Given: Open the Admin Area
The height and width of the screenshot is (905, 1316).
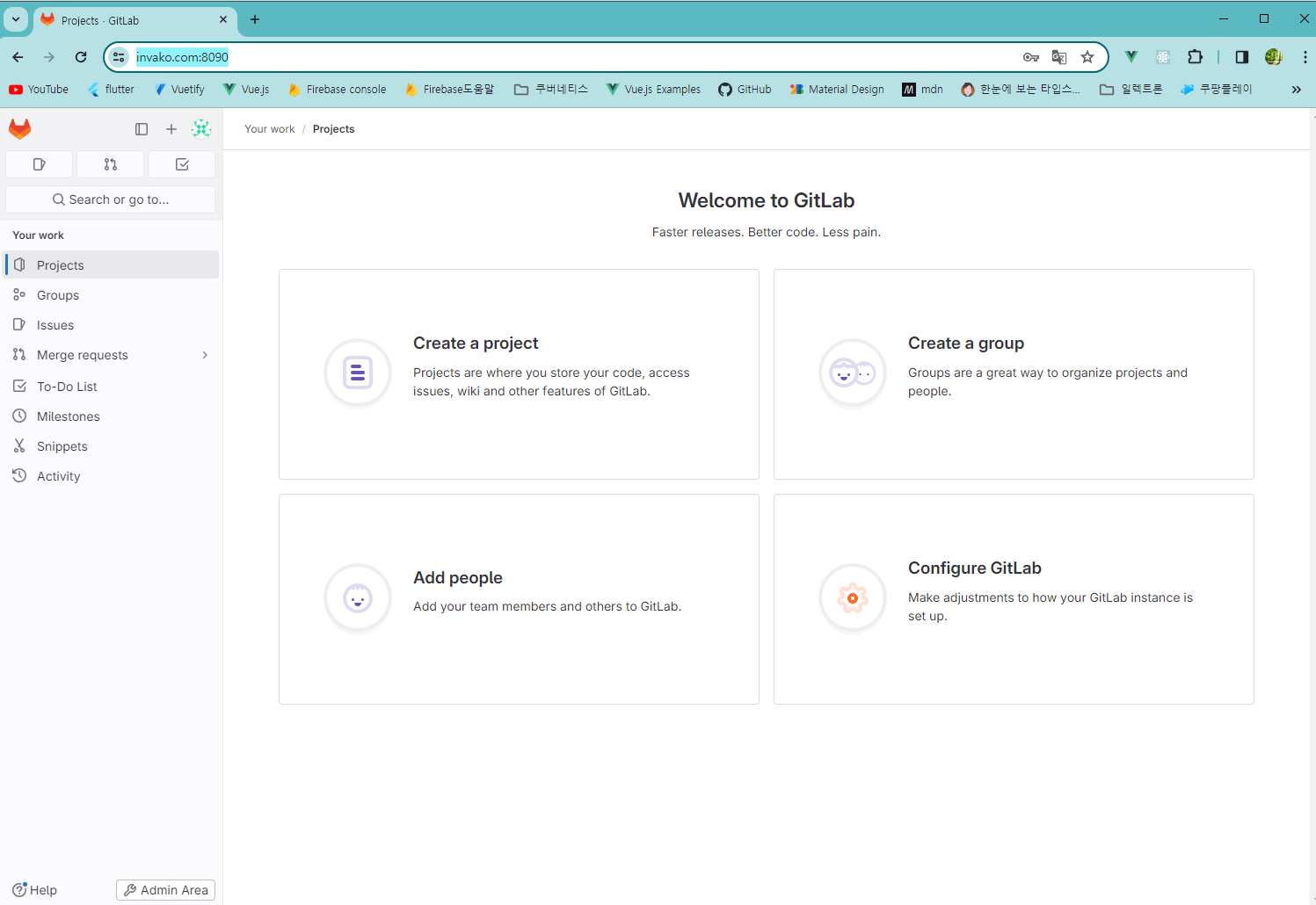Looking at the screenshot, I should click(165, 890).
